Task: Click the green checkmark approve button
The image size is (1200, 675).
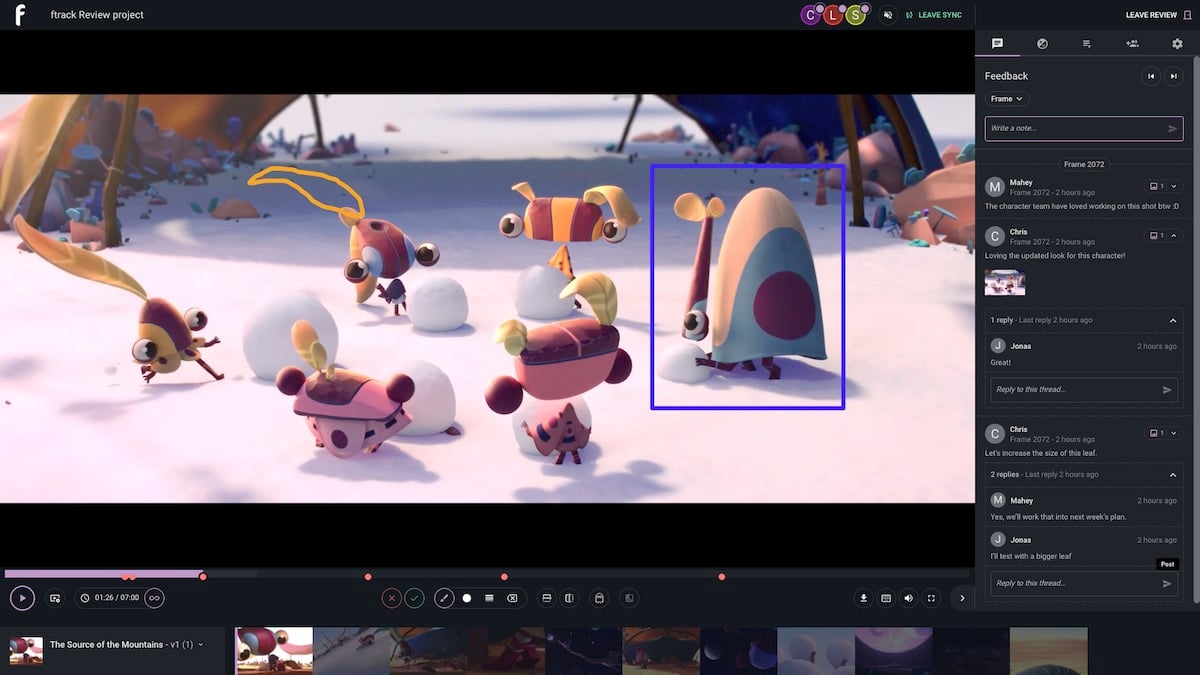Action: pos(414,598)
